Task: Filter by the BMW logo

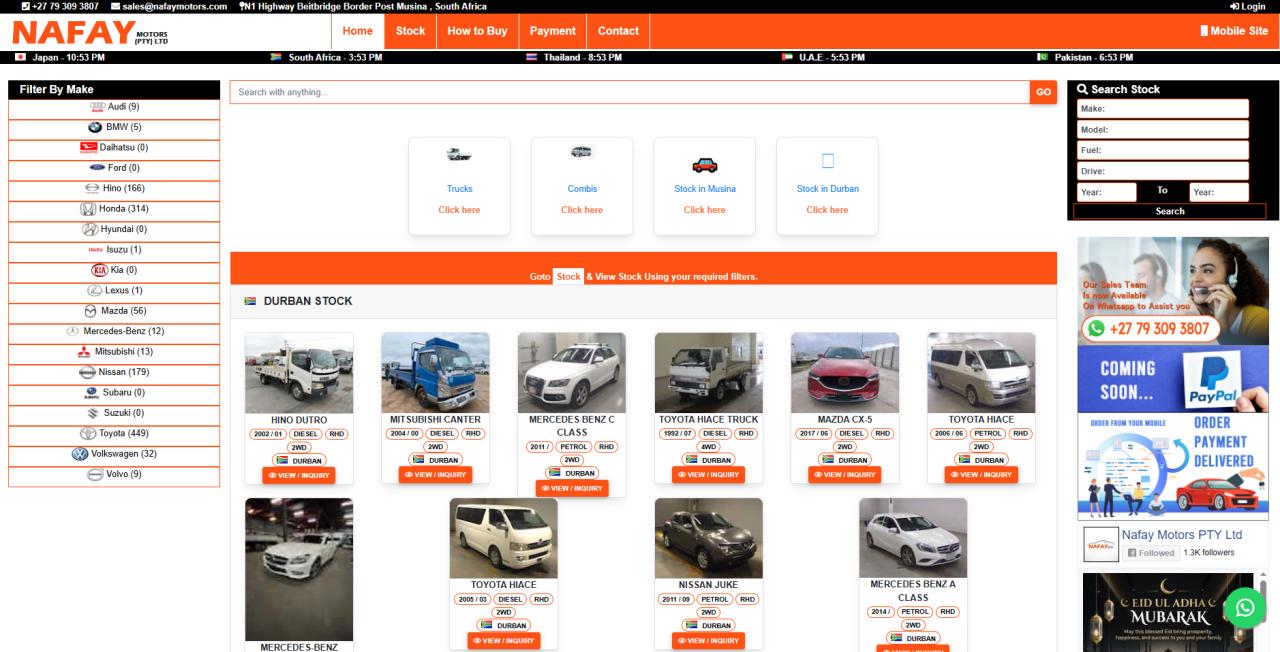Action: [x=95, y=127]
